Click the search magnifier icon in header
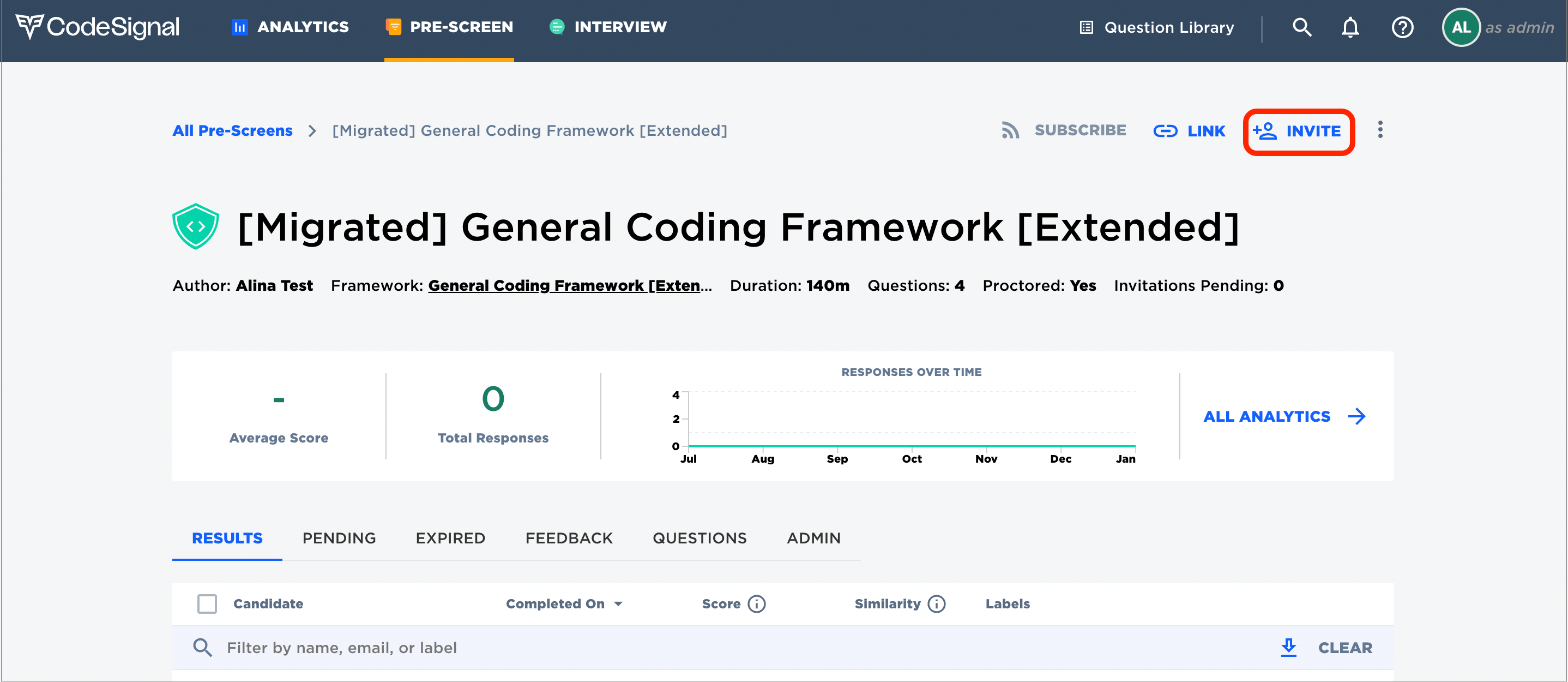1568x682 pixels. pyautogui.click(x=1301, y=27)
